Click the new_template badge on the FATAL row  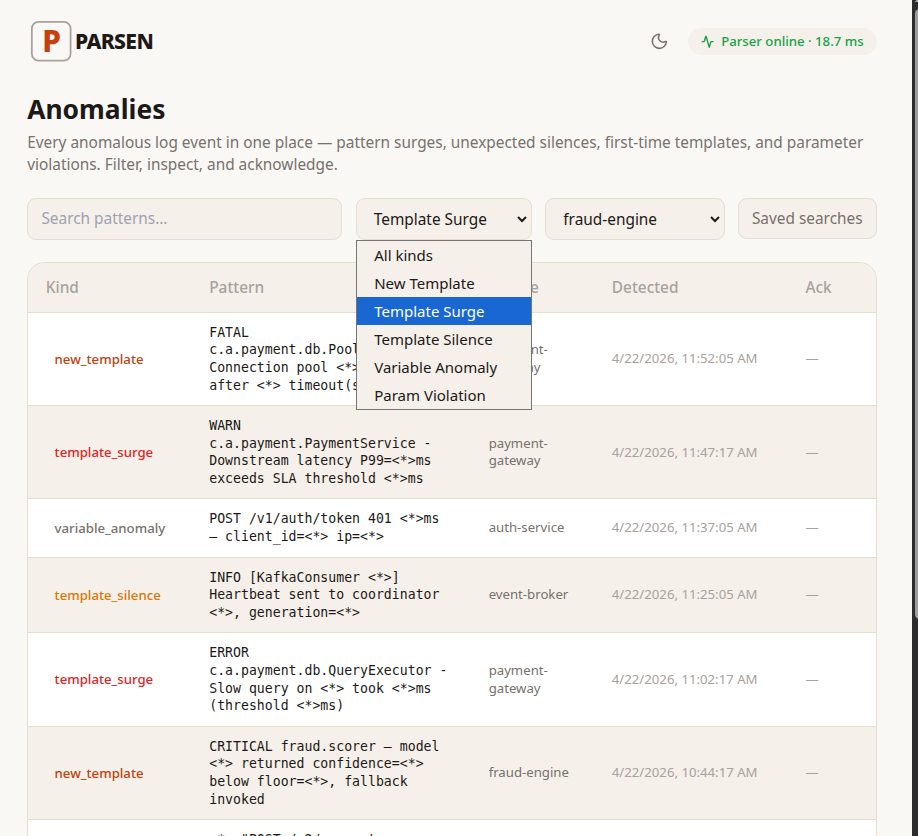pos(98,359)
